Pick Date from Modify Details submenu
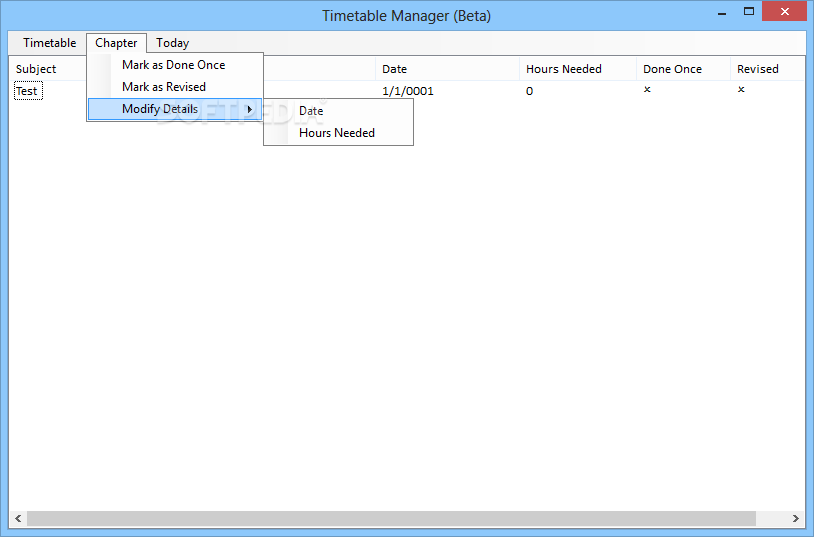Viewport: 814px width, 537px height. pos(338,111)
